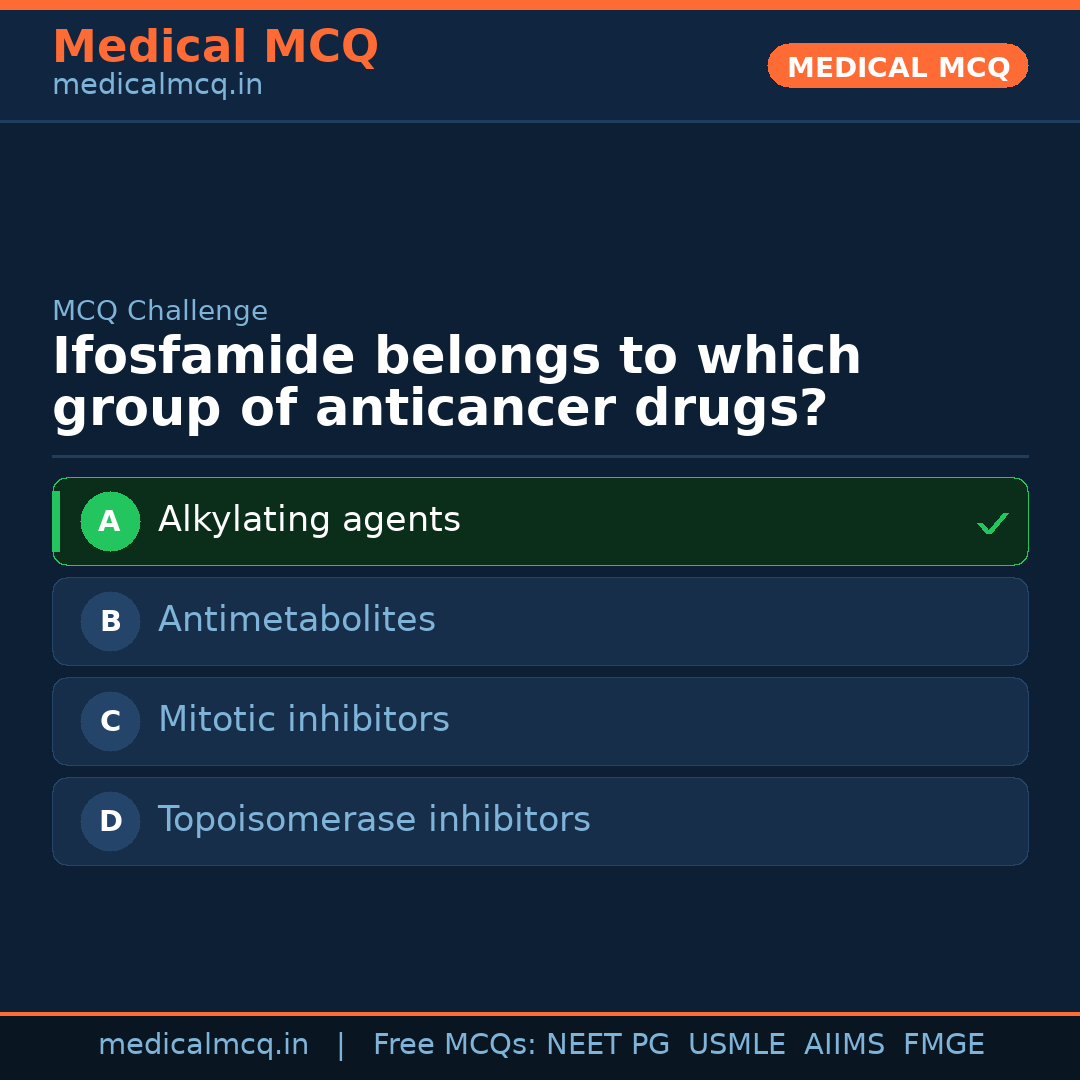
Task: Click AIIMS in the footer
Action: pos(844,1045)
